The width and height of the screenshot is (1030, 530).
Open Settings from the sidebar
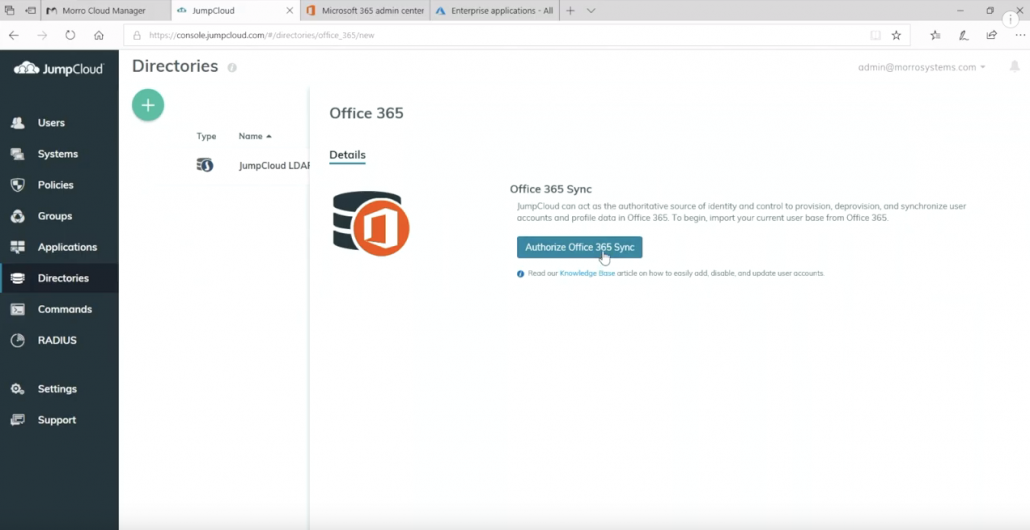(x=56, y=389)
